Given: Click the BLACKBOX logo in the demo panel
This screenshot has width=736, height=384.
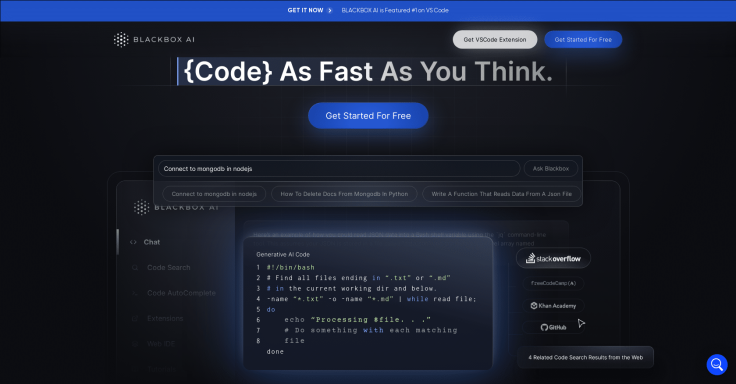Looking at the screenshot, I should coord(141,207).
